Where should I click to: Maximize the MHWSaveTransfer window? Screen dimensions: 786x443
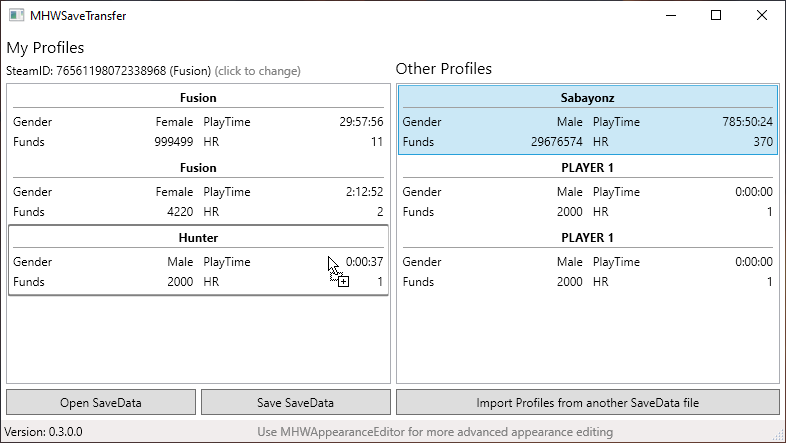coord(716,15)
